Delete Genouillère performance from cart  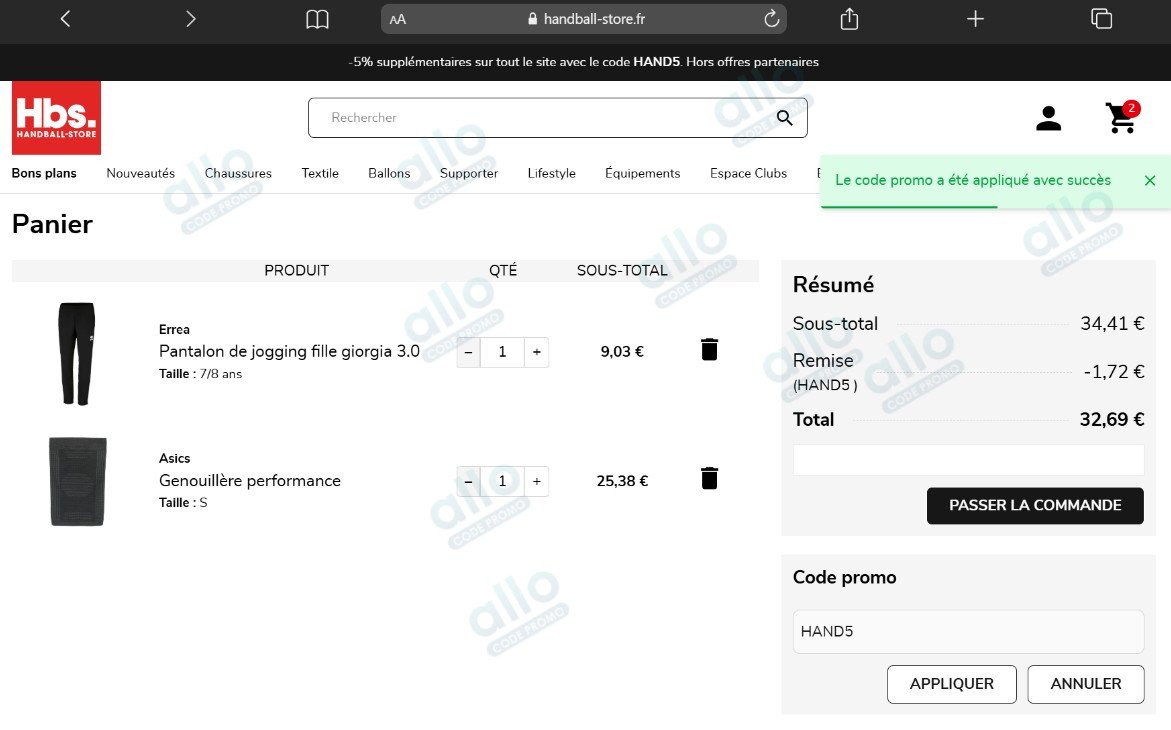(709, 478)
